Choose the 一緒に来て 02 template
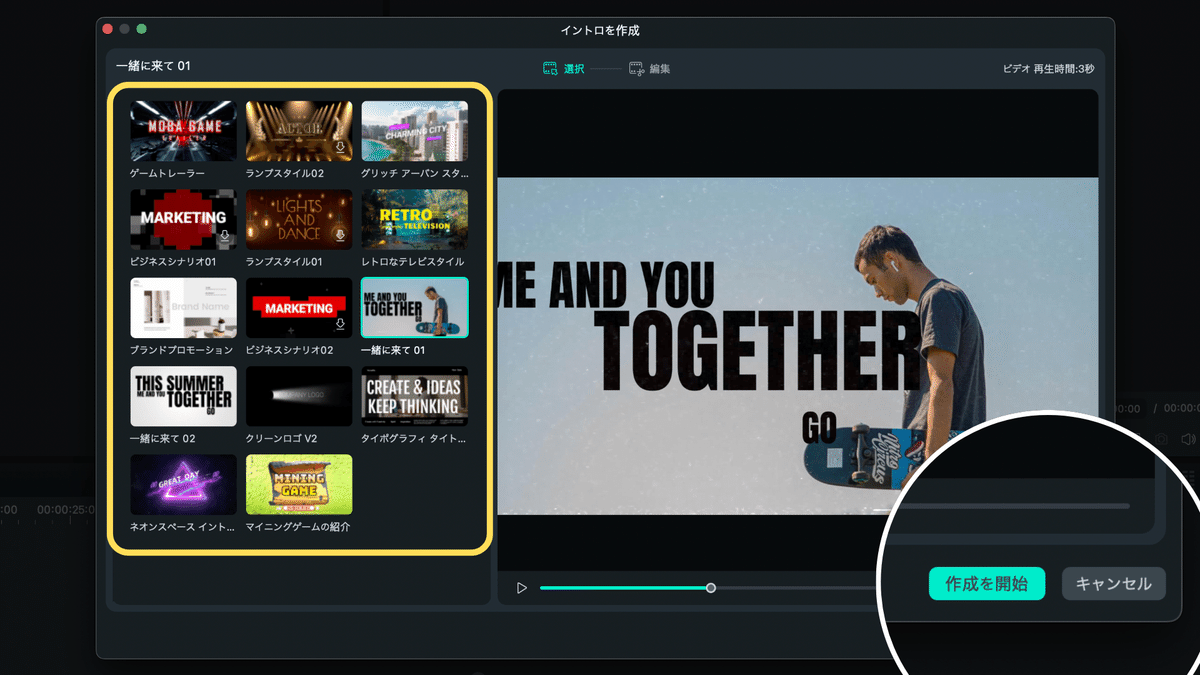 (x=184, y=396)
